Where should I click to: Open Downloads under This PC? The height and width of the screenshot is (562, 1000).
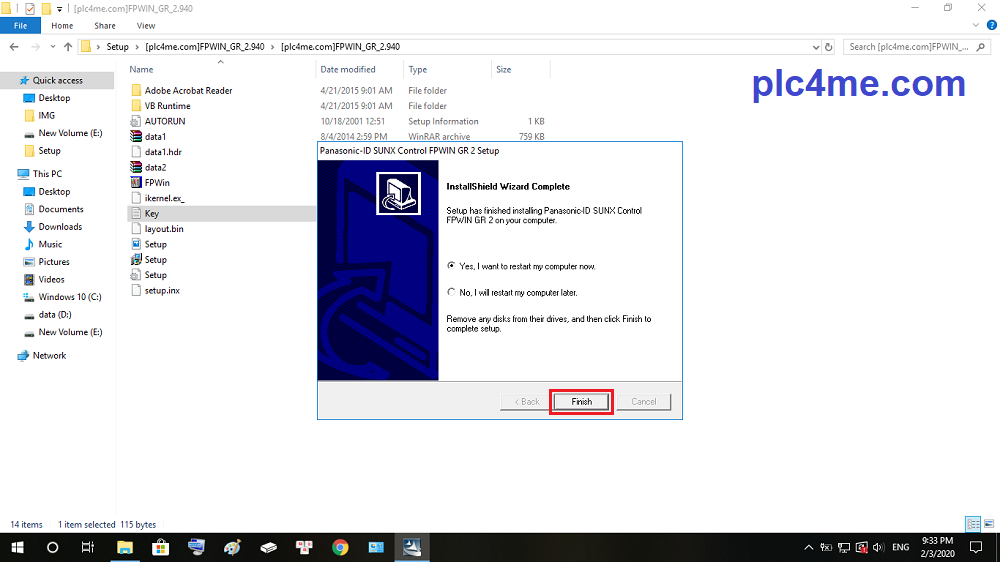[x=60, y=226]
